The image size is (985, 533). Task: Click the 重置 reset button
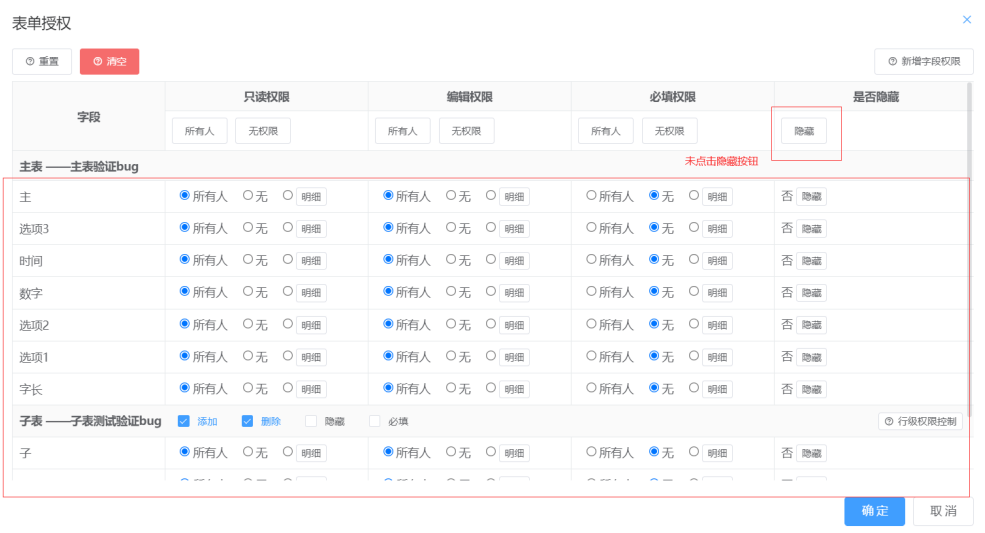pyautogui.click(x=42, y=62)
